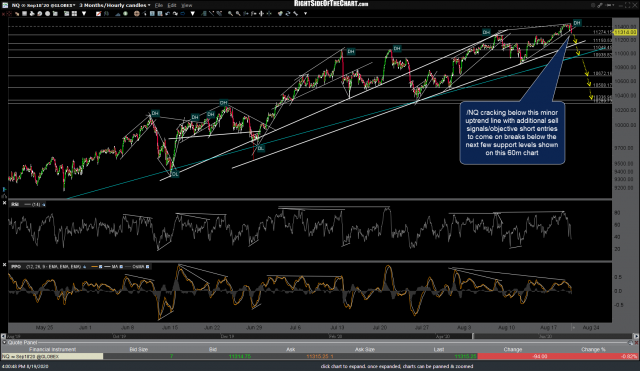The image size is (640, 371).
Task: Click the first magnifier zoom icon
Action: coord(230,14)
